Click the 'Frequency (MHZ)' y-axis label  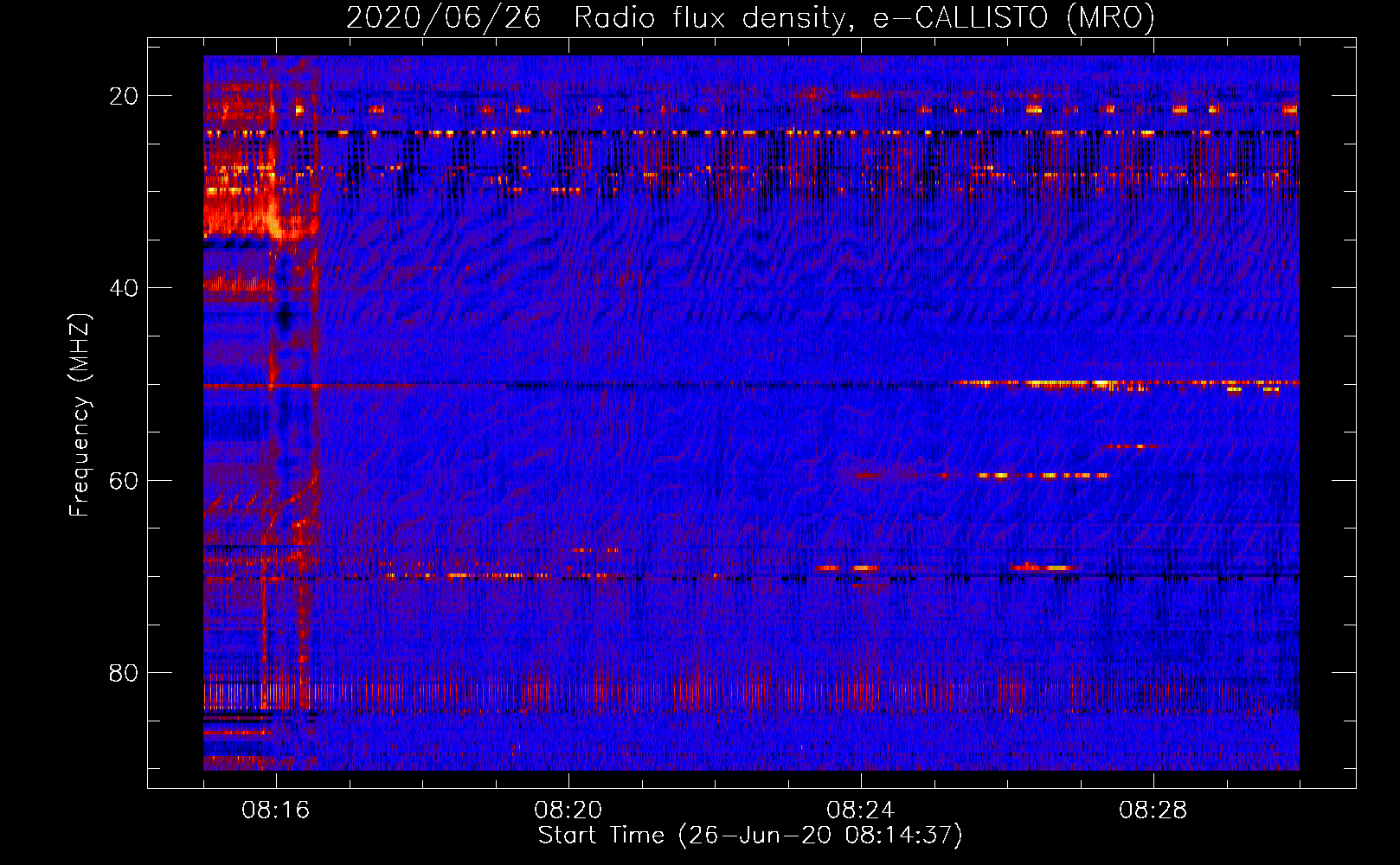tap(80, 414)
